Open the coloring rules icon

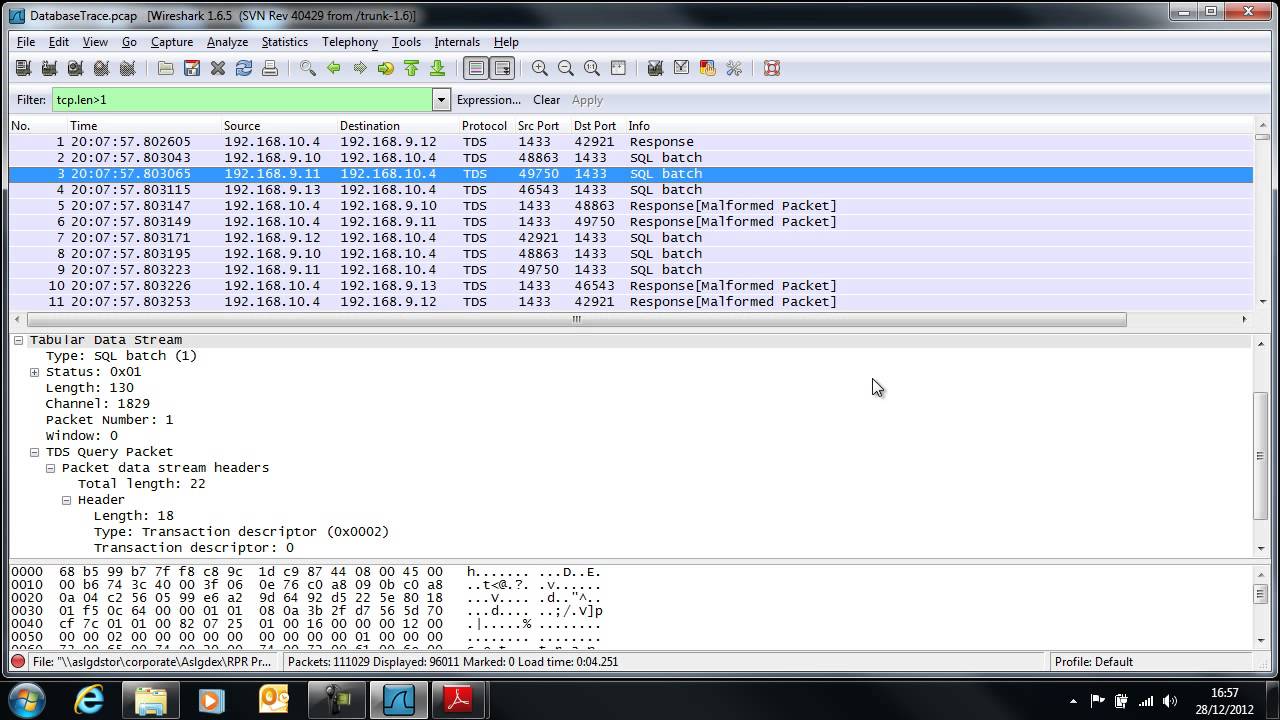click(708, 68)
